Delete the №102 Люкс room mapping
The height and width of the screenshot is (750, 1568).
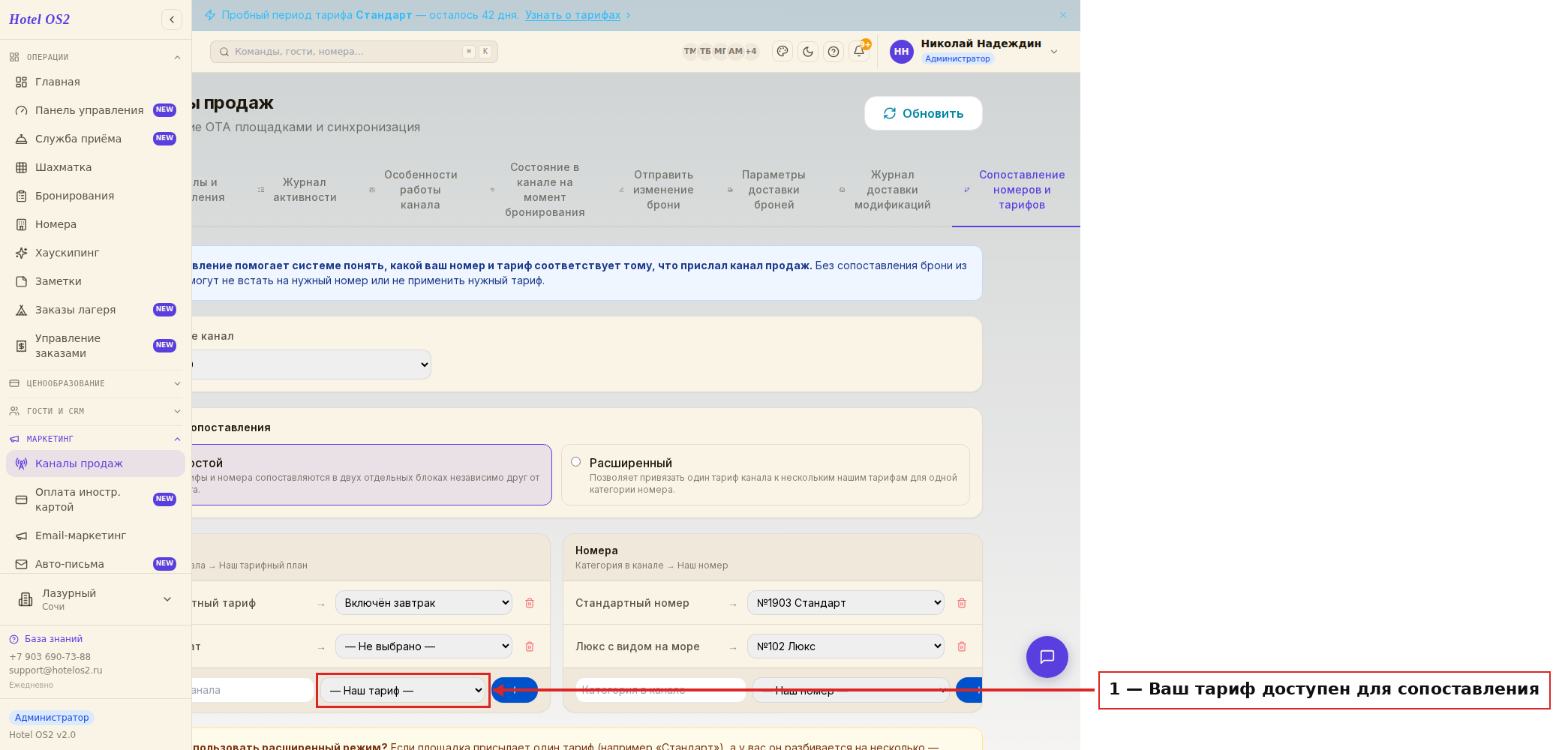[x=962, y=646]
